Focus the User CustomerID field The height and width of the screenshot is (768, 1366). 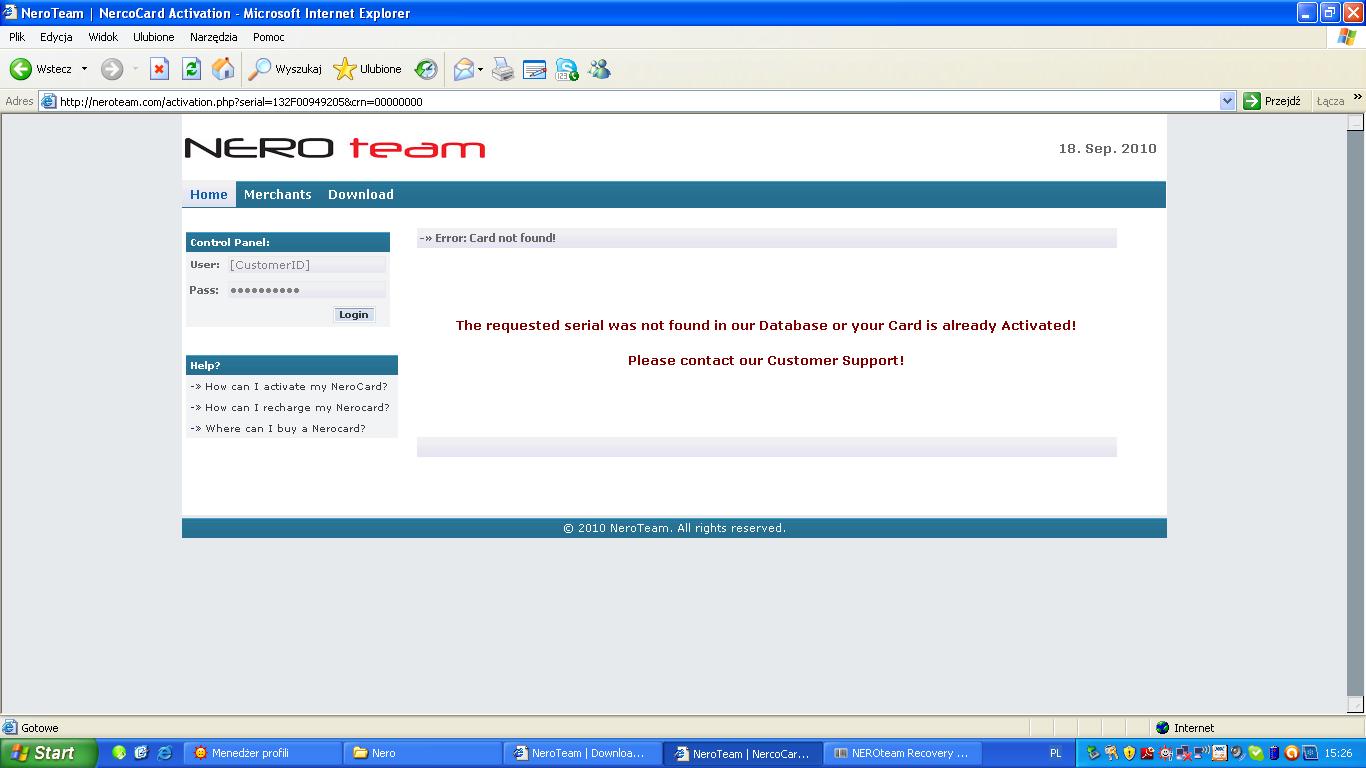tap(307, 265)
